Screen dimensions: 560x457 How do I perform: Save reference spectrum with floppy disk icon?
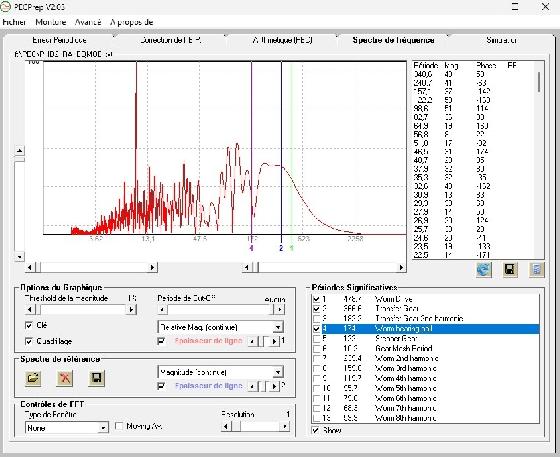(x=96, y=378)
